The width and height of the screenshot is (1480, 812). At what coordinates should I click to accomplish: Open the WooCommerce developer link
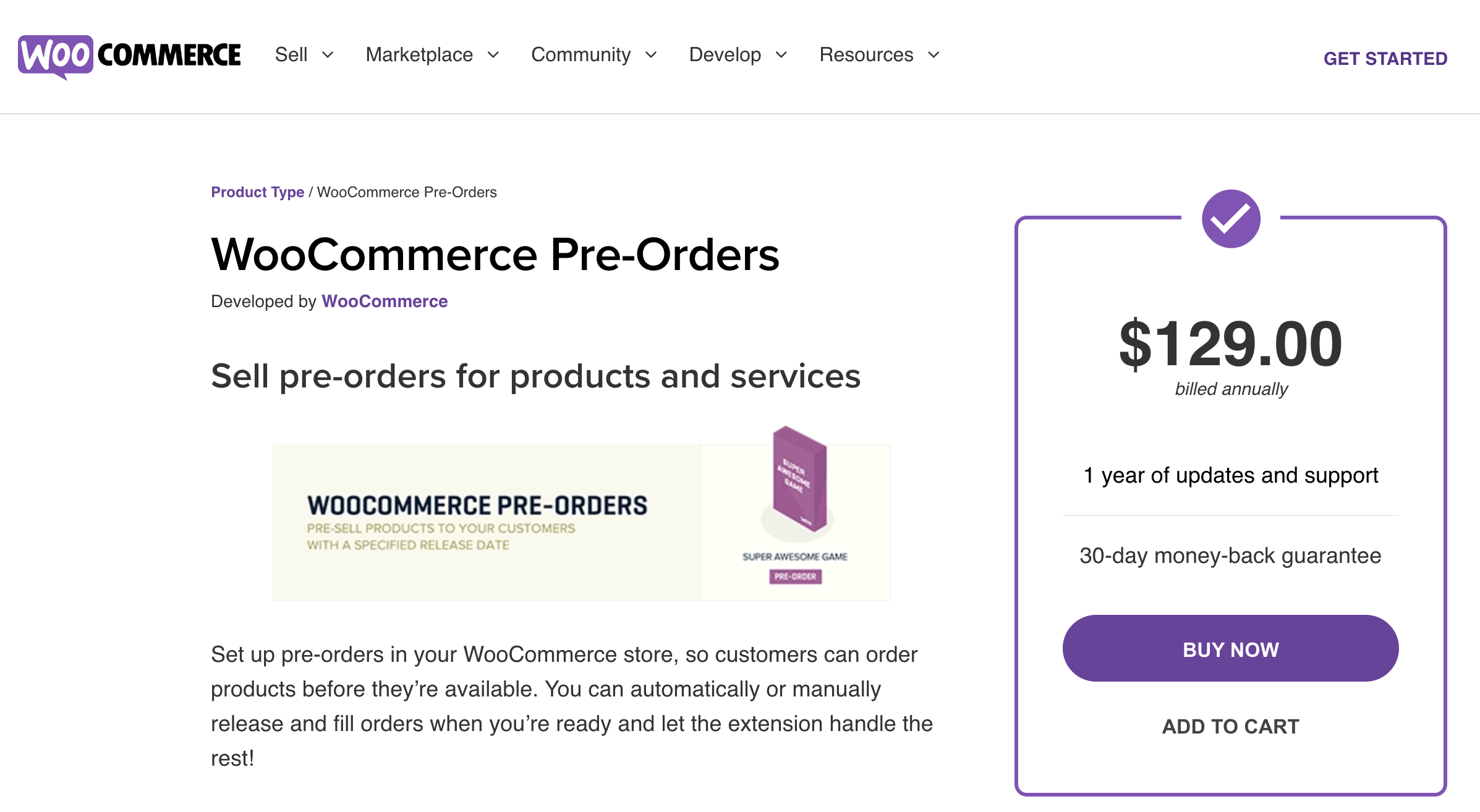pos(385,301)
